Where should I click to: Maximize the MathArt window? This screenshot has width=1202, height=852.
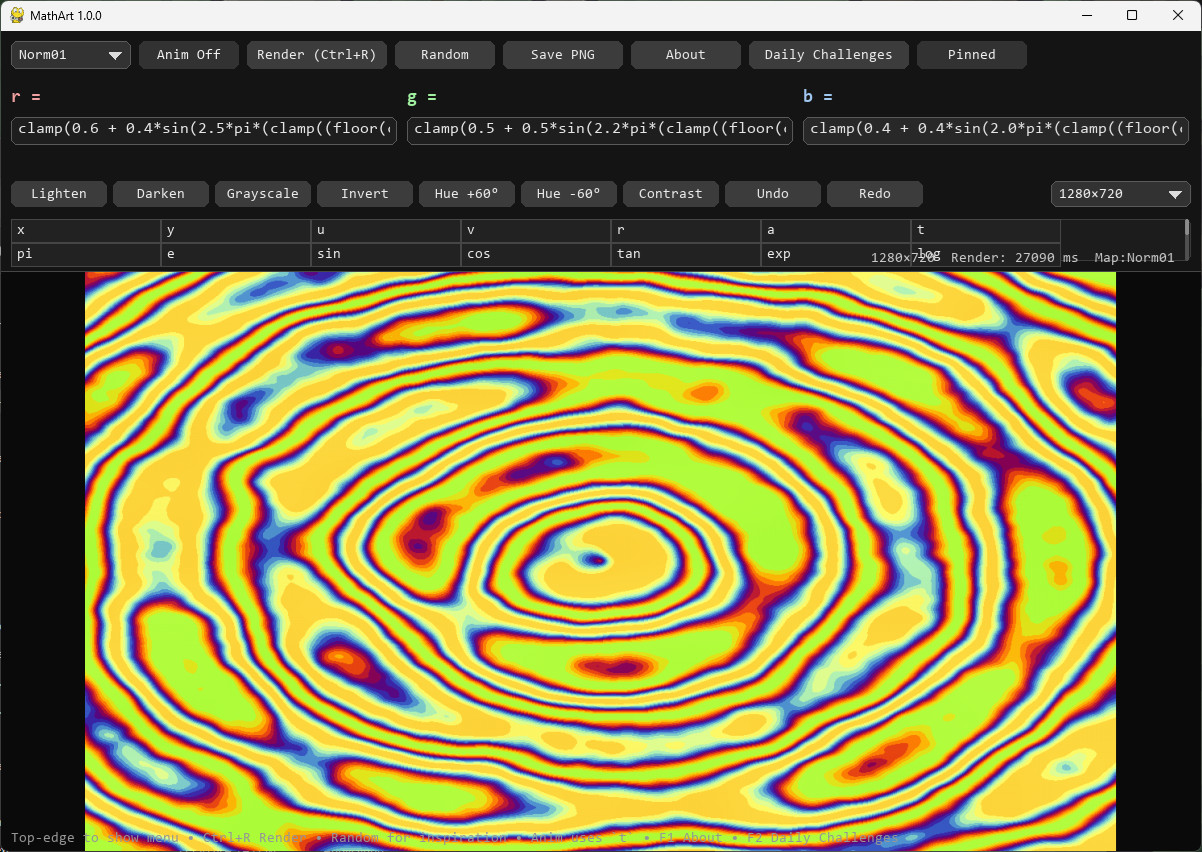(1132, 15)
